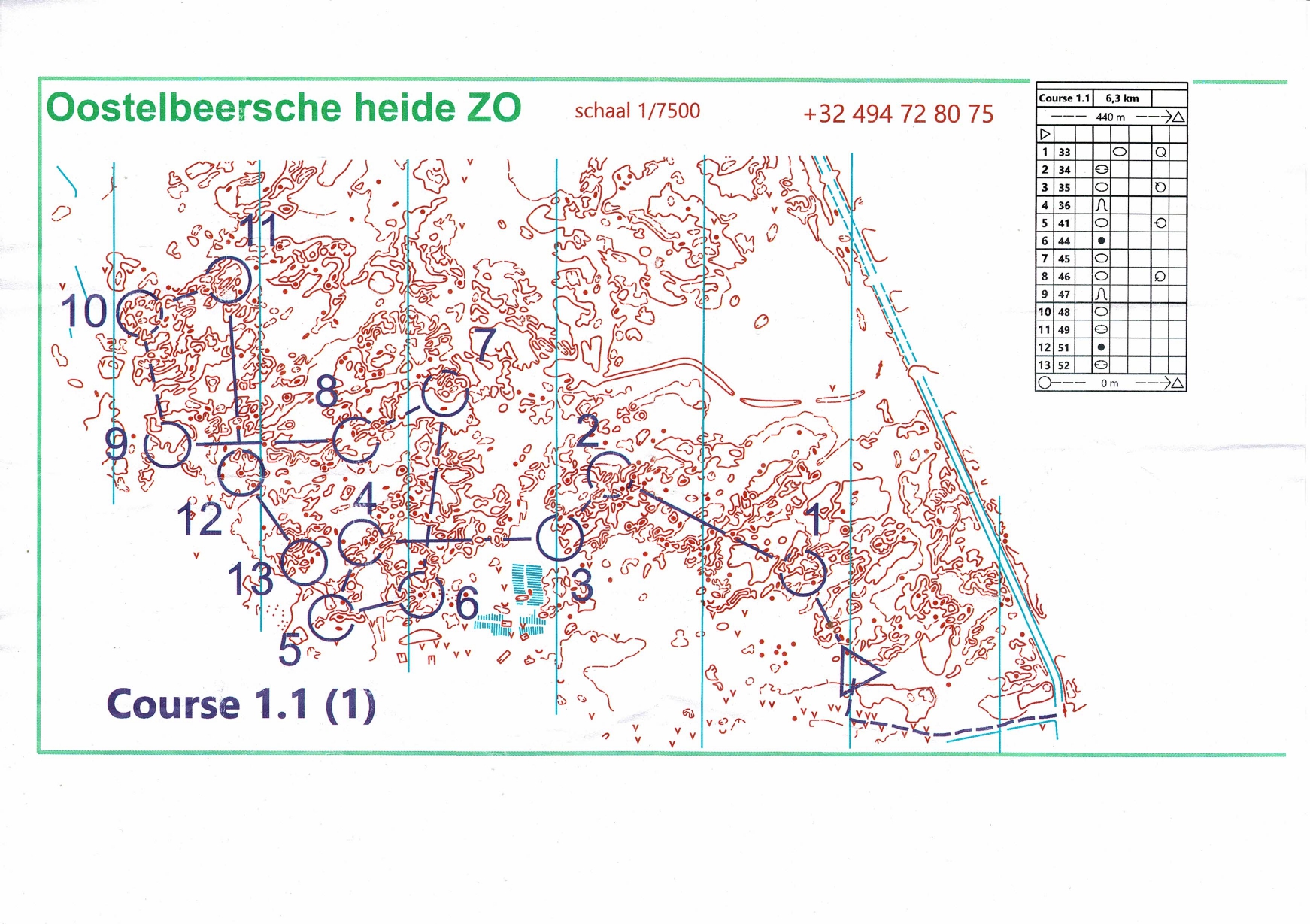1310x924 pixels.
Task: Click control circle 1 on the map
Action: [802, 572]
